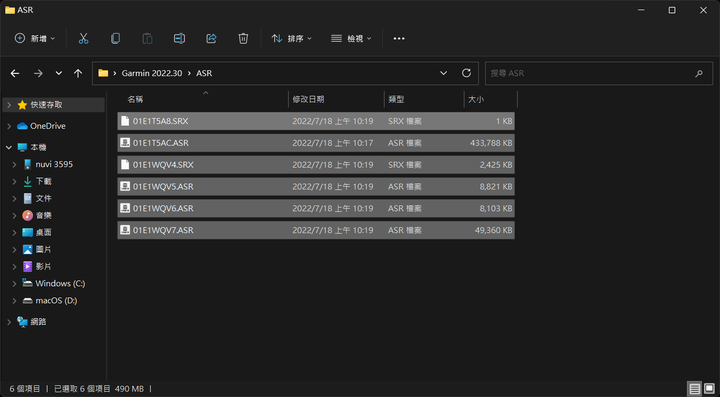Select 快速存取 in navigation pane
The width and height of the screenshot is (720, 397).
[46, 105]
